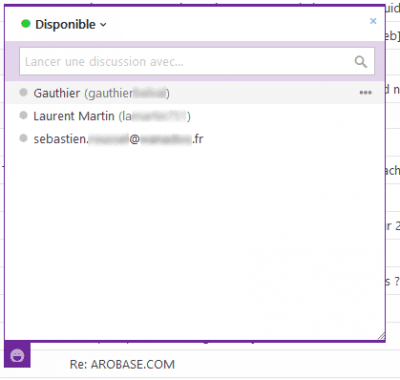
Task: Open the Disponible status dropdown
Action: (70, 24)
